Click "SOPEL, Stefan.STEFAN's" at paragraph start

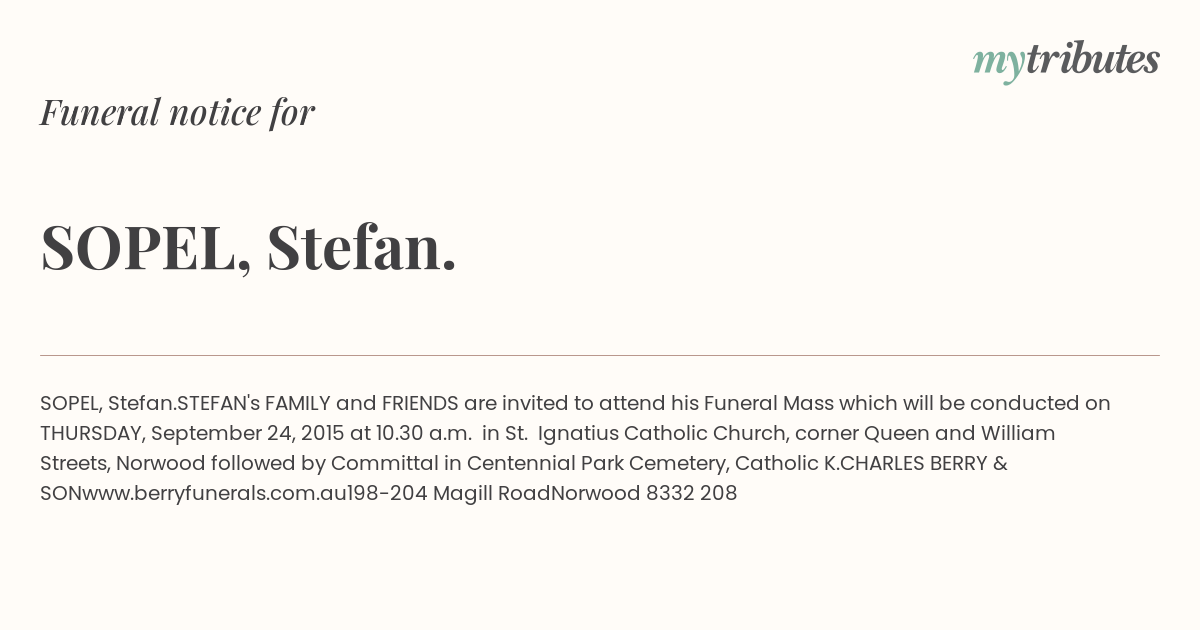tap(150, 404)
